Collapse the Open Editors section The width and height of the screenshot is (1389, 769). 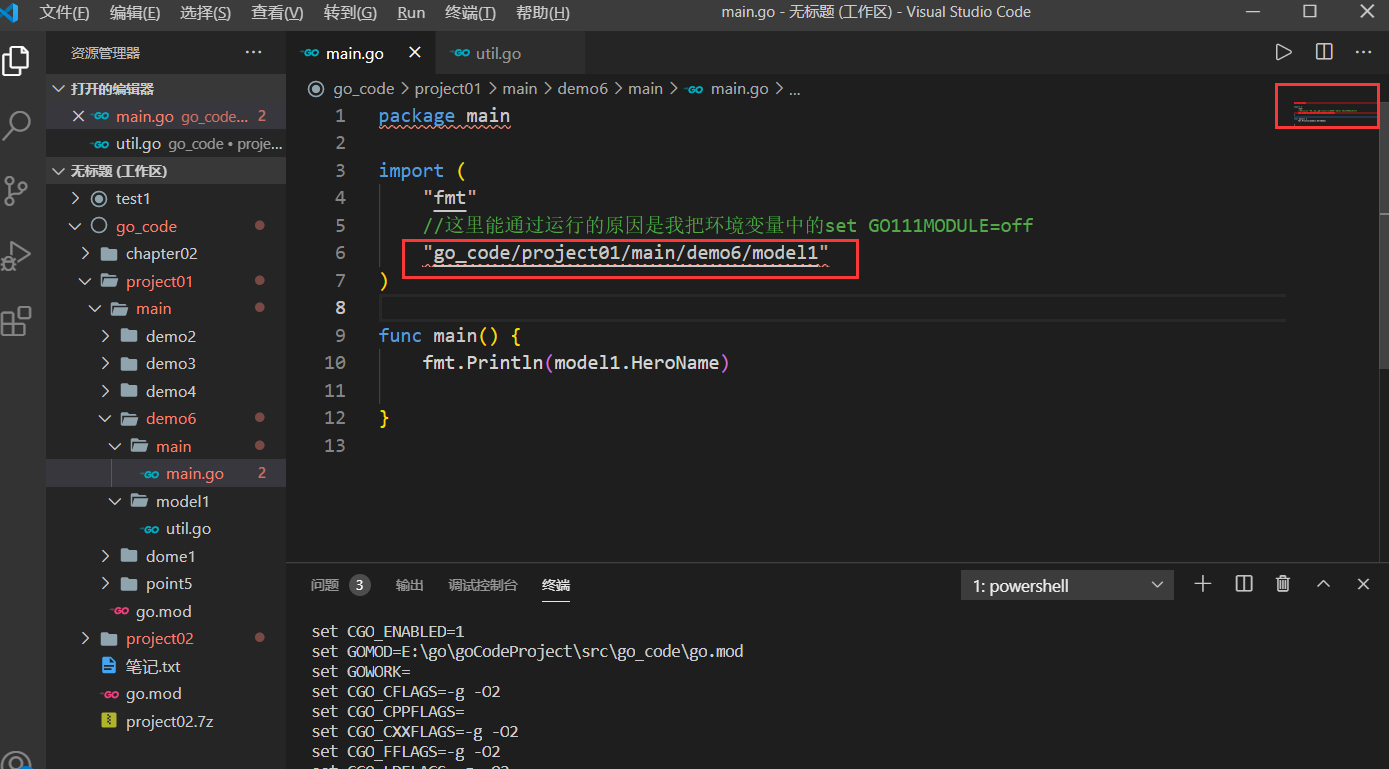tap(166, 89)
